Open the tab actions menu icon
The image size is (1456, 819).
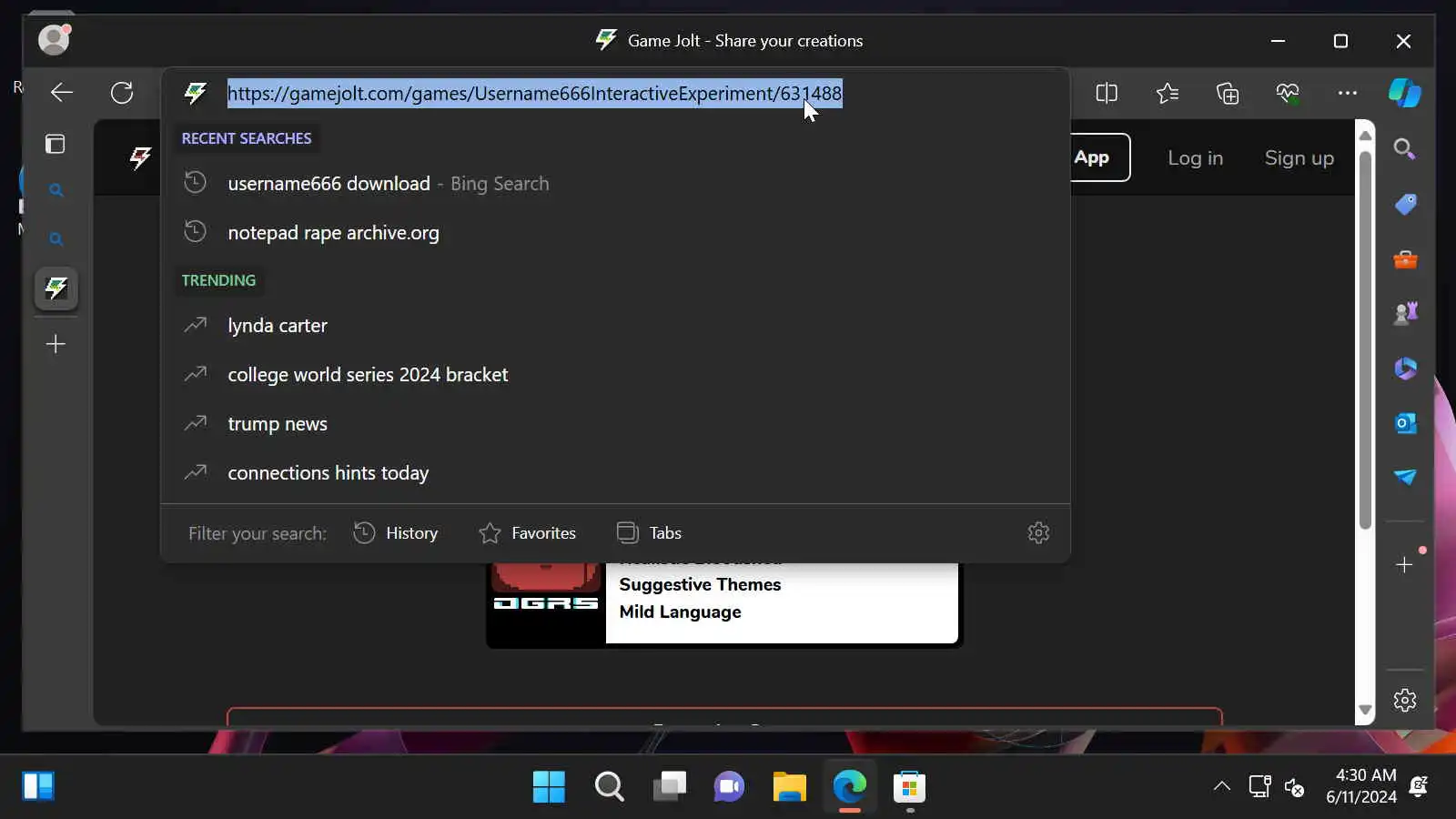(56, 144)
